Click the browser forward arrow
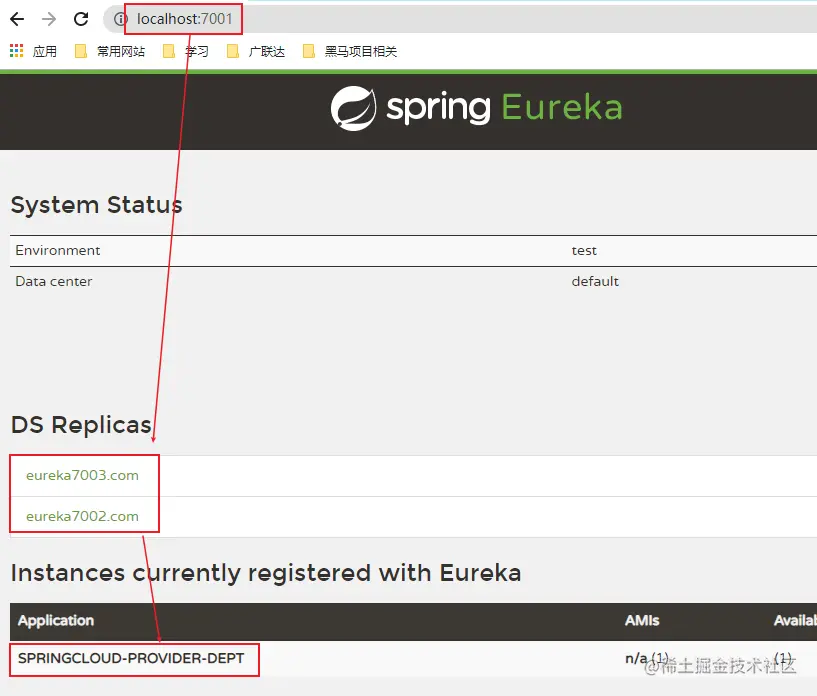Screen dimensions: 817x696 49,19
